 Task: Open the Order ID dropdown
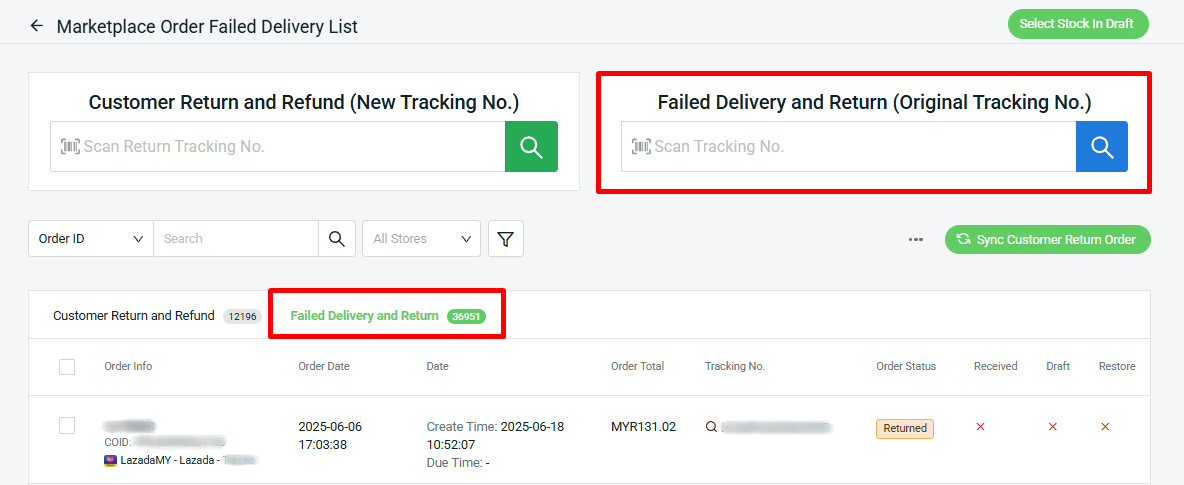pos(91,239)
